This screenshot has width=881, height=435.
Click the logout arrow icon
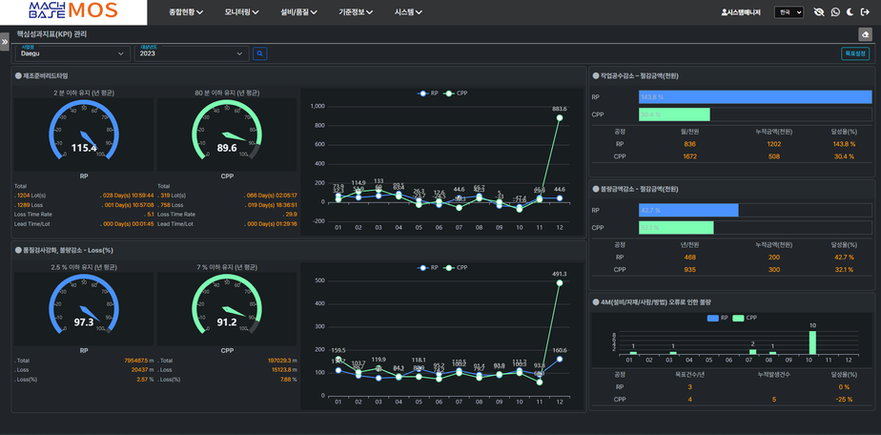pos(865,12)
